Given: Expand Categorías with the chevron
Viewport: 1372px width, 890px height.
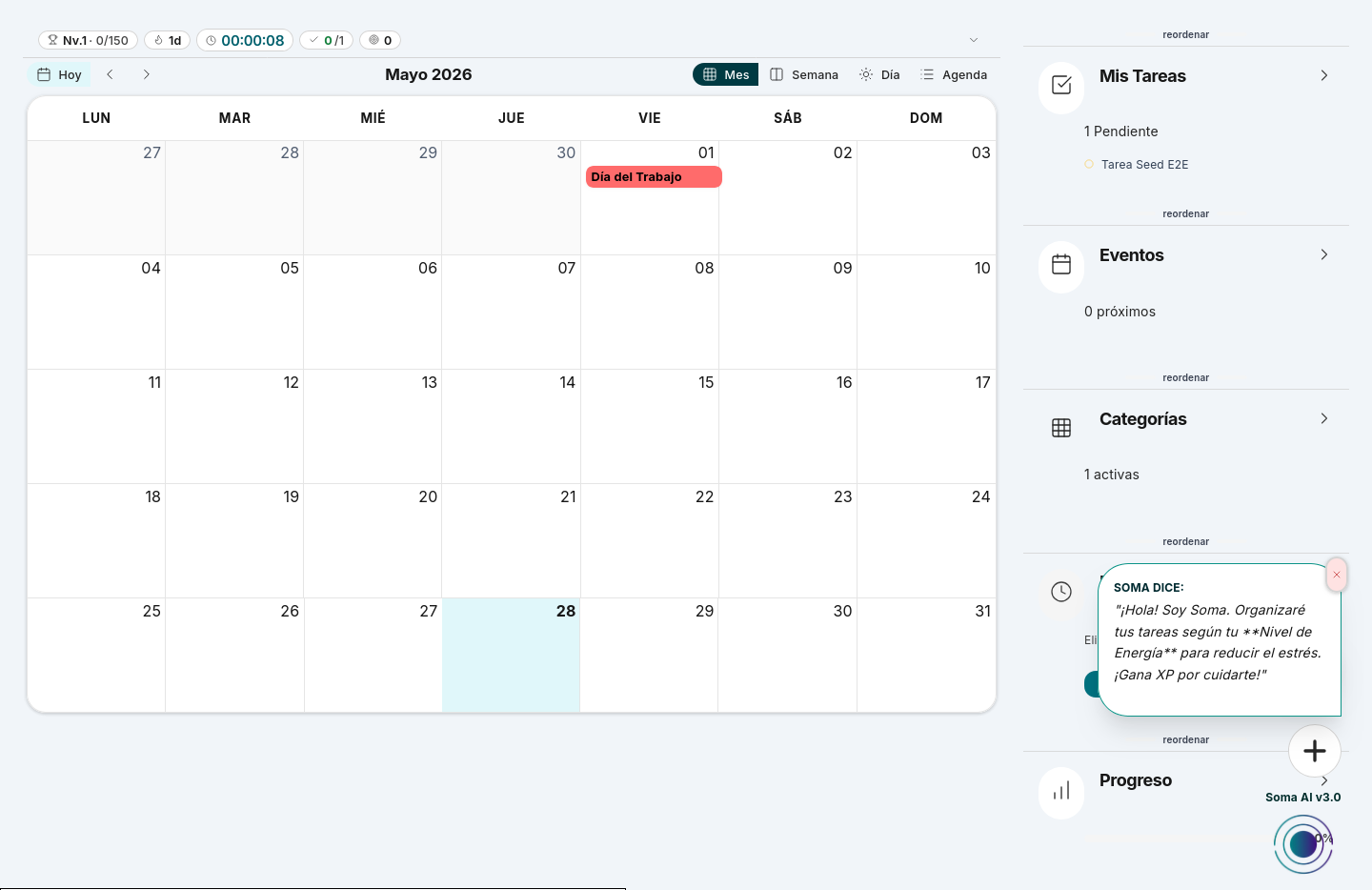Looking at the screenshot, I should [1324, 418].
